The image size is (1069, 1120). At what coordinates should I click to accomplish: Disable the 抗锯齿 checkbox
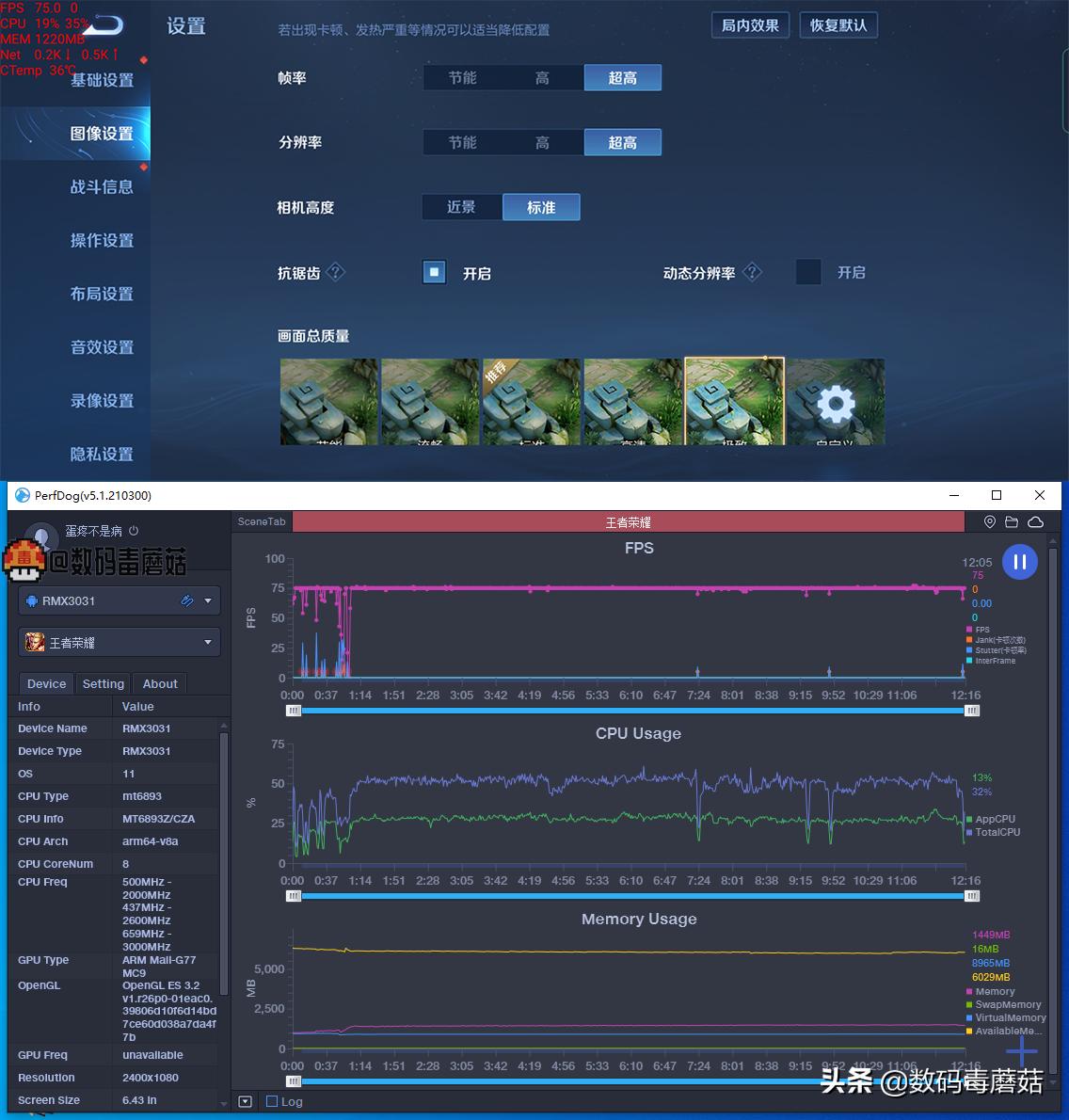433,272
